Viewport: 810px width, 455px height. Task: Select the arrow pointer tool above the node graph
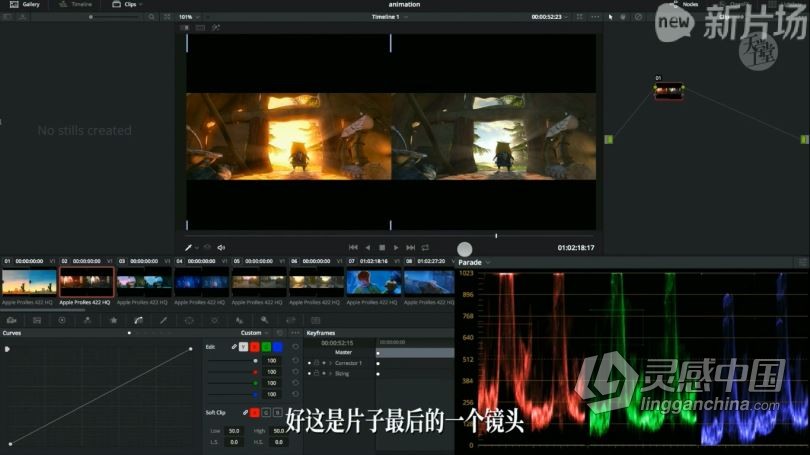click(611, 17)
